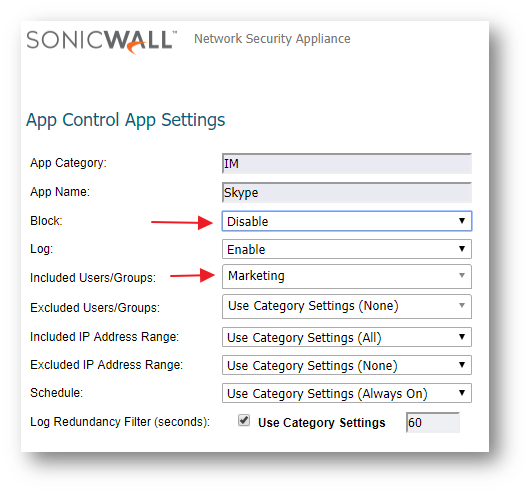
Task: Uncheck Use Category Settings checkbox
Action: tap(244, 421)
